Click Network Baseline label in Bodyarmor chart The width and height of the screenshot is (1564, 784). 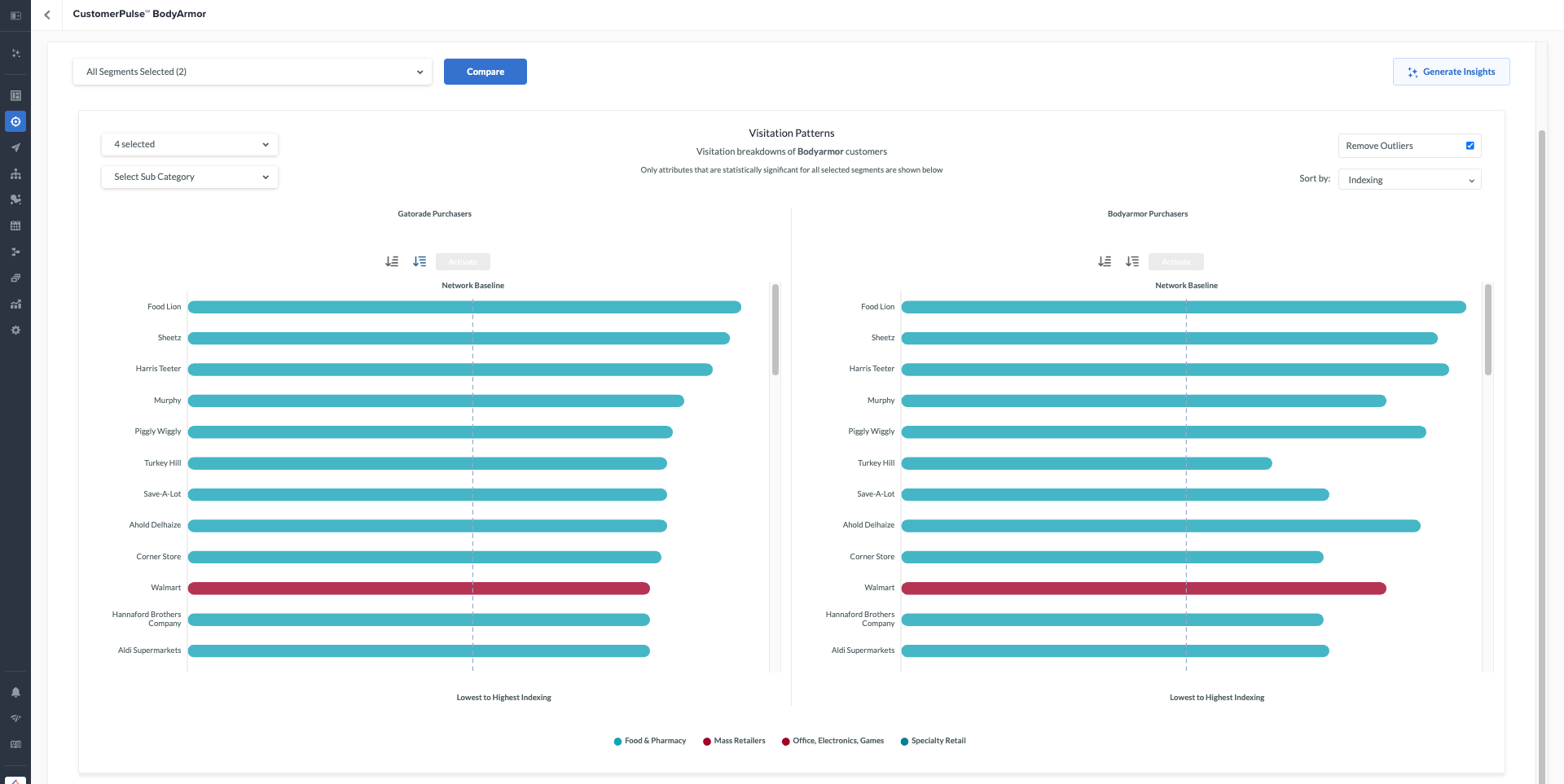pos(1187,286)
